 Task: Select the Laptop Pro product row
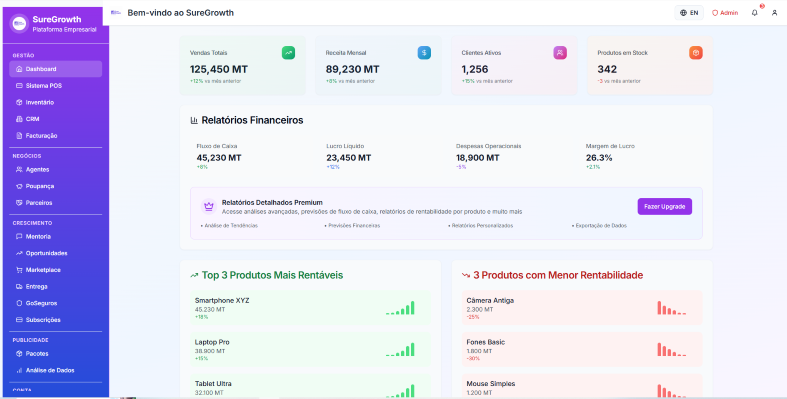tap(311, 349)
